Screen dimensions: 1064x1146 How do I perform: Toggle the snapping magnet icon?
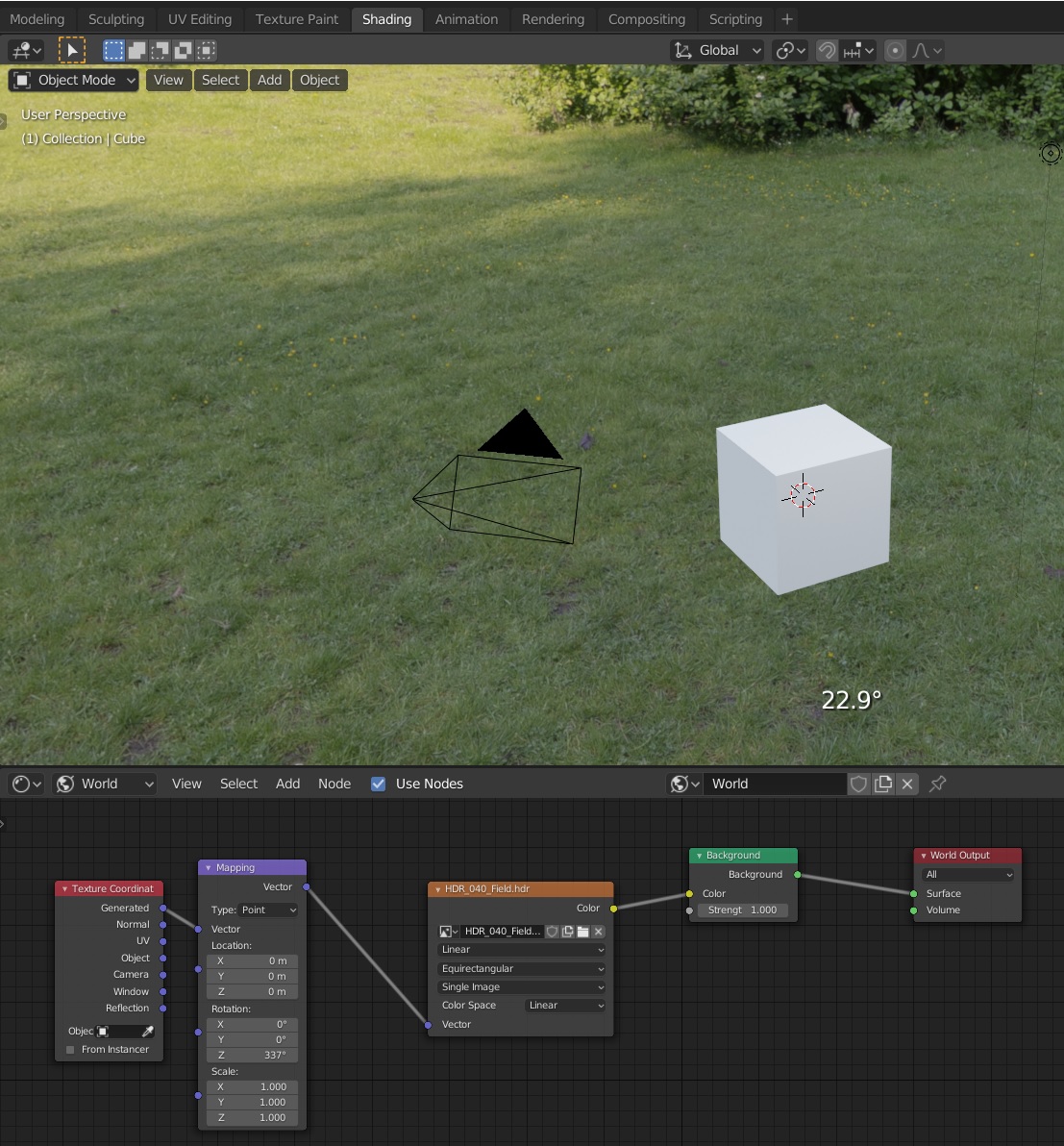click(827, 50)
